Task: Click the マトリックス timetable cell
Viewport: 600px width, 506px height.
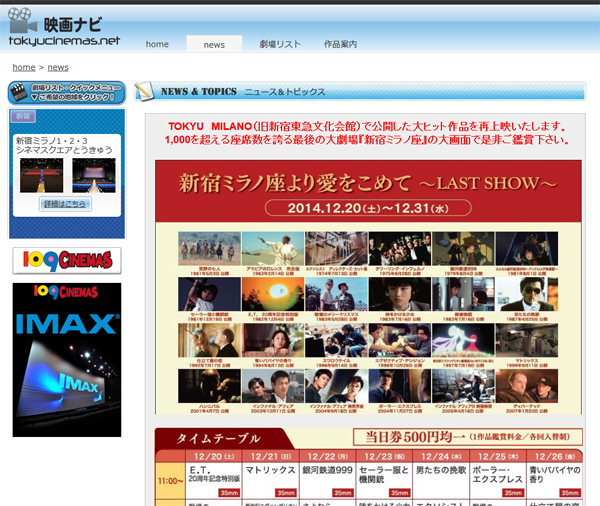Action: [271, 481]
